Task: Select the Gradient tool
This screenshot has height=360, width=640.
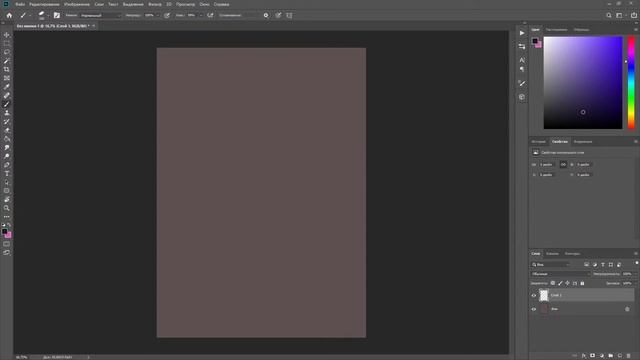Action: (x=7, y=139)
